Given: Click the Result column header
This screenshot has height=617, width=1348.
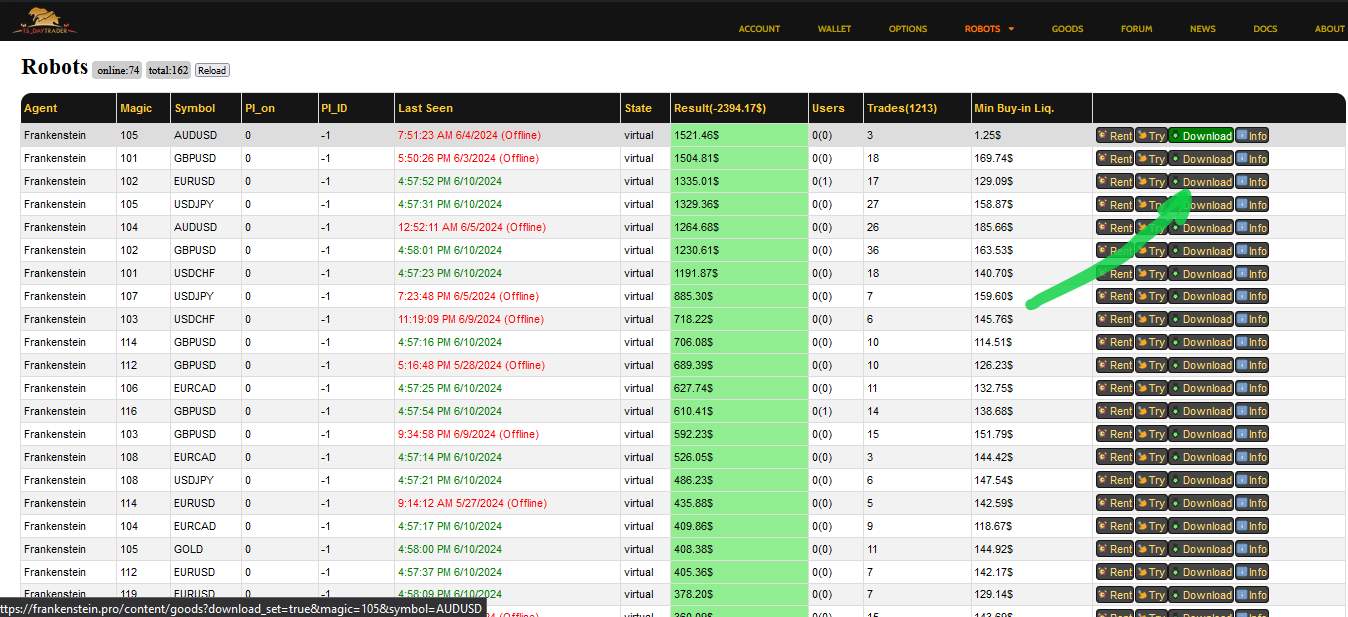Looking at the screenshot, I should [x=720, y=108].
